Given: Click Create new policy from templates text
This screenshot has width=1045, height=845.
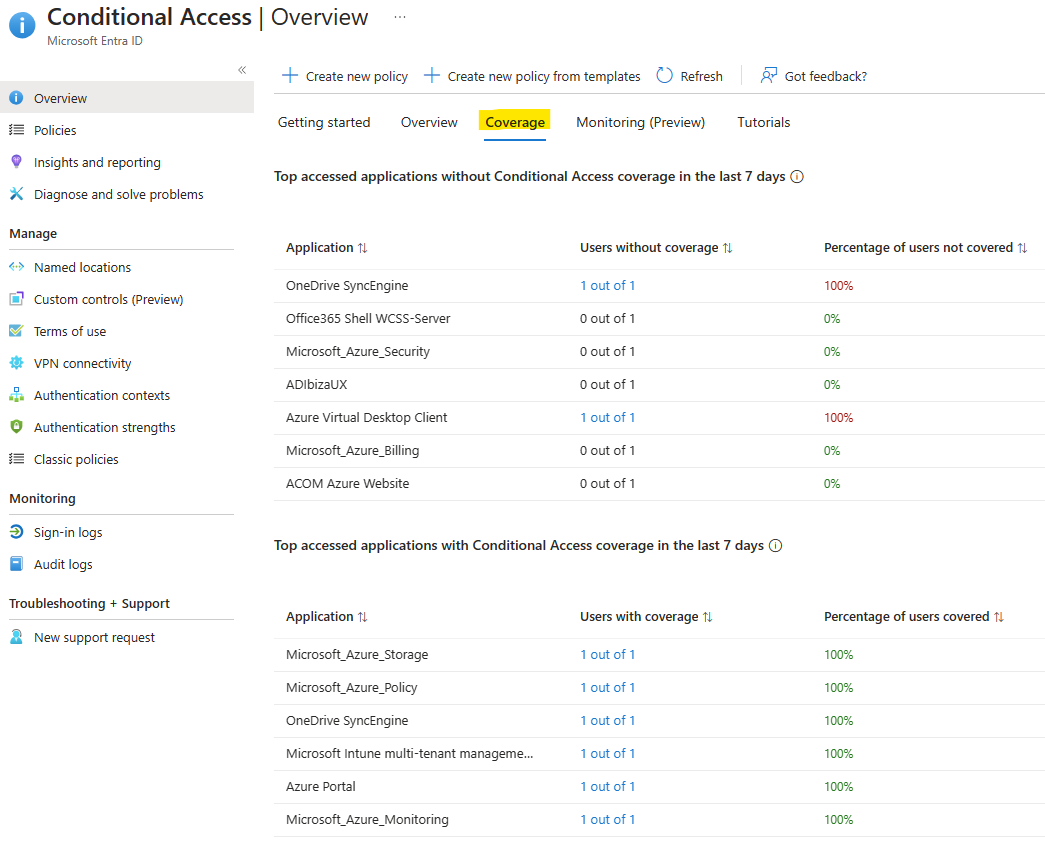Looking at the screenshot, I should (544, 77).
